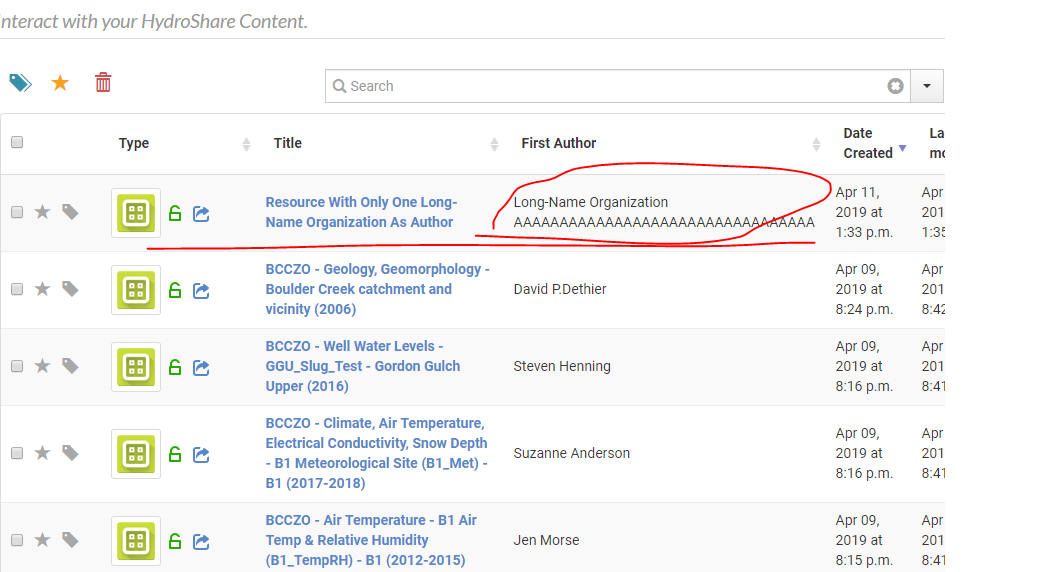Open 'BCCZO - Air Temperature - B1 Air Temp' link
The width and height of the screenshot is (1041, 572).
point(371,540)
